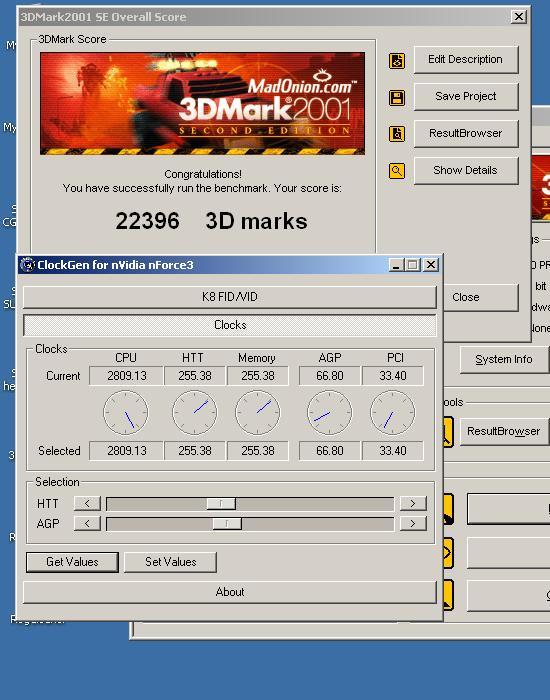550x700 pixels.
Task: Click the Current HTT value field
Action: click(195, 376)
